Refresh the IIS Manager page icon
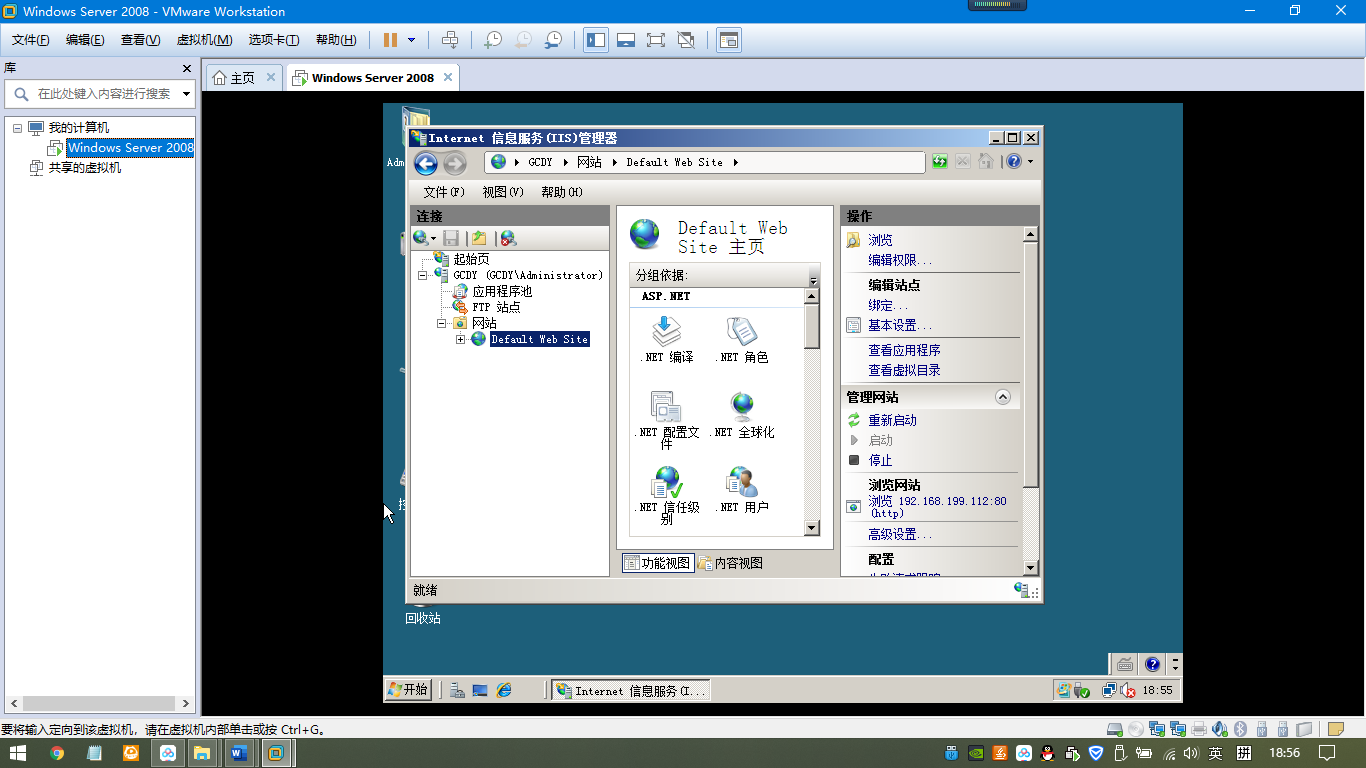Viewport: 1366px width, 768px height. [x=940, y=161]
